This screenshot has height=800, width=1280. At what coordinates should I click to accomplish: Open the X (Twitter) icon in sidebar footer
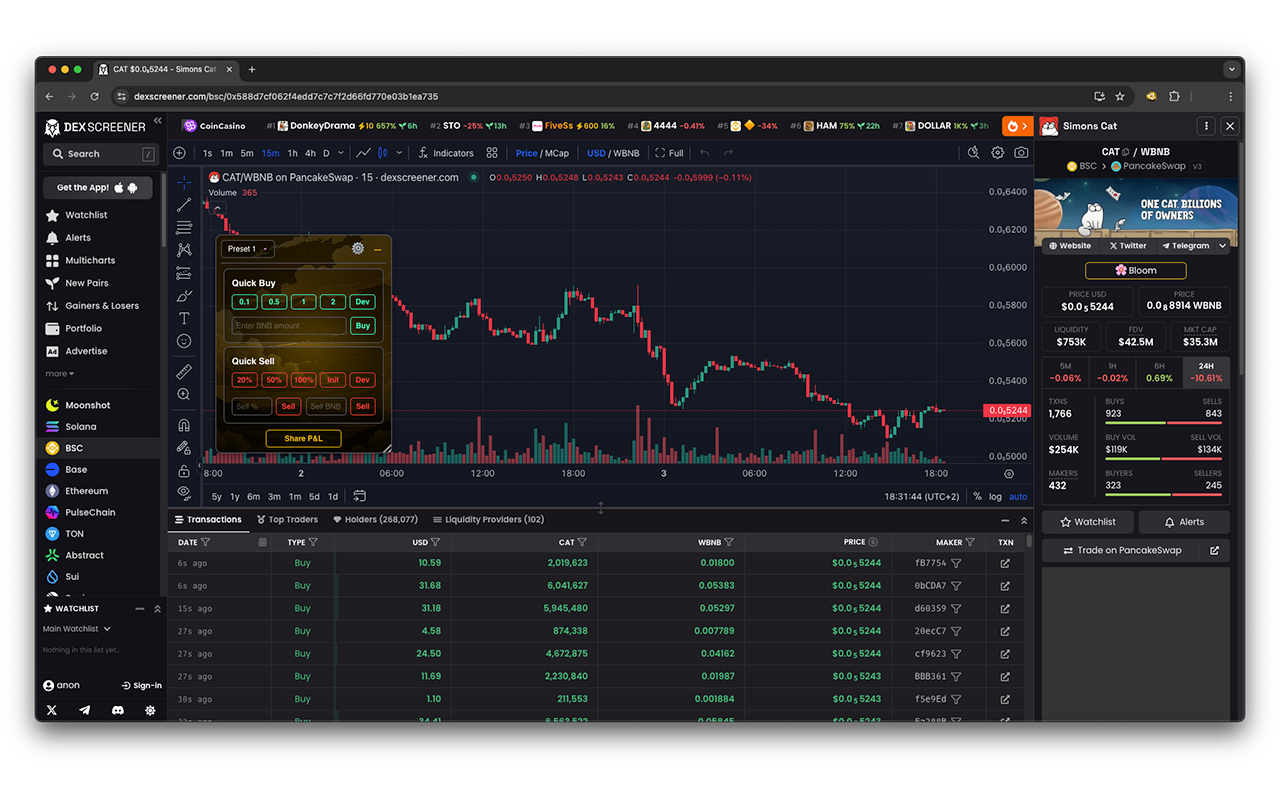(x=52, y=710)
